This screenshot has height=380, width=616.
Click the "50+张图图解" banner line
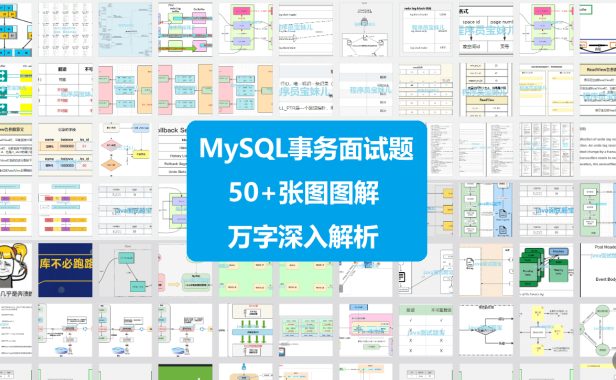304,193
